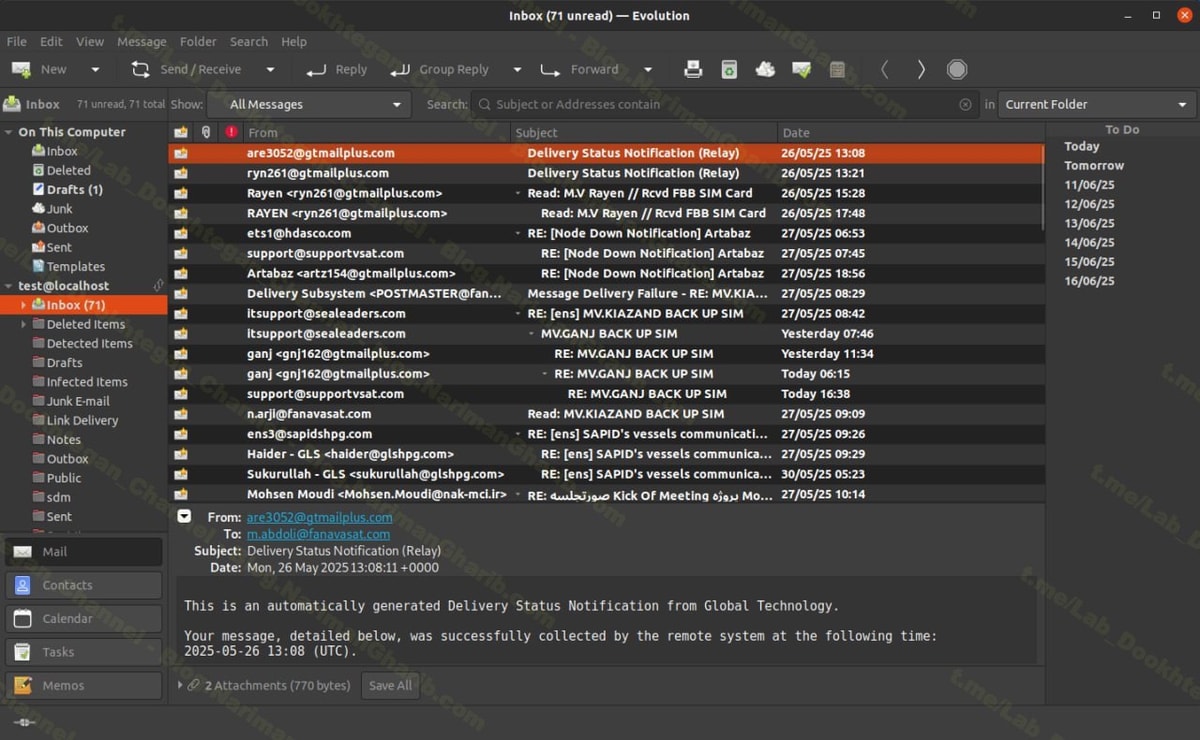This screenshot has width=1200, height=740.
Task: Click the Not Junk toolbar icon
Action: click(x=801, y=69)
